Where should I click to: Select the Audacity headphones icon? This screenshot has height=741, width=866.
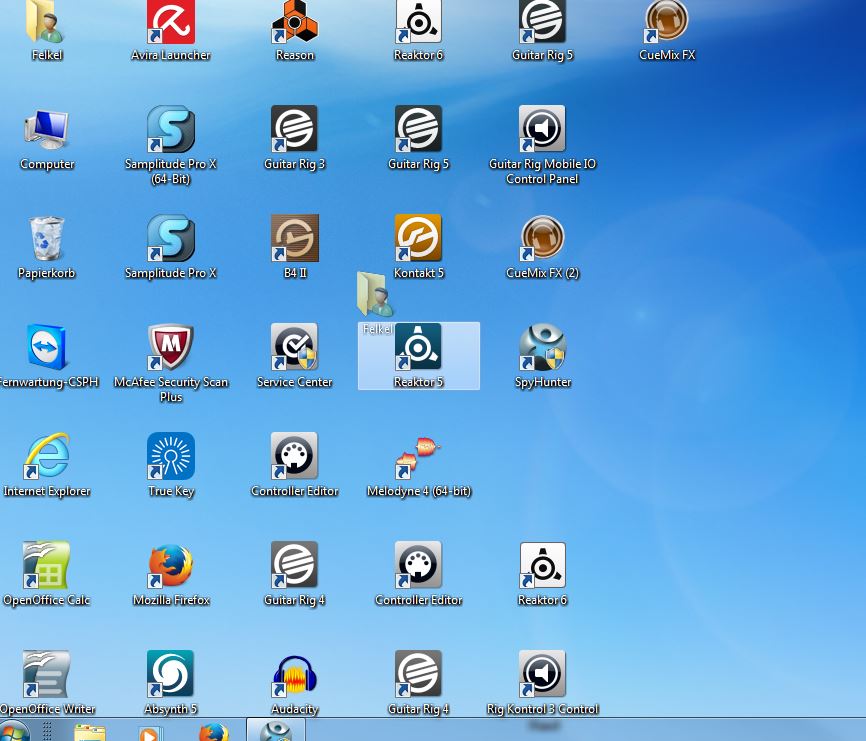click(x=295, y=675)
